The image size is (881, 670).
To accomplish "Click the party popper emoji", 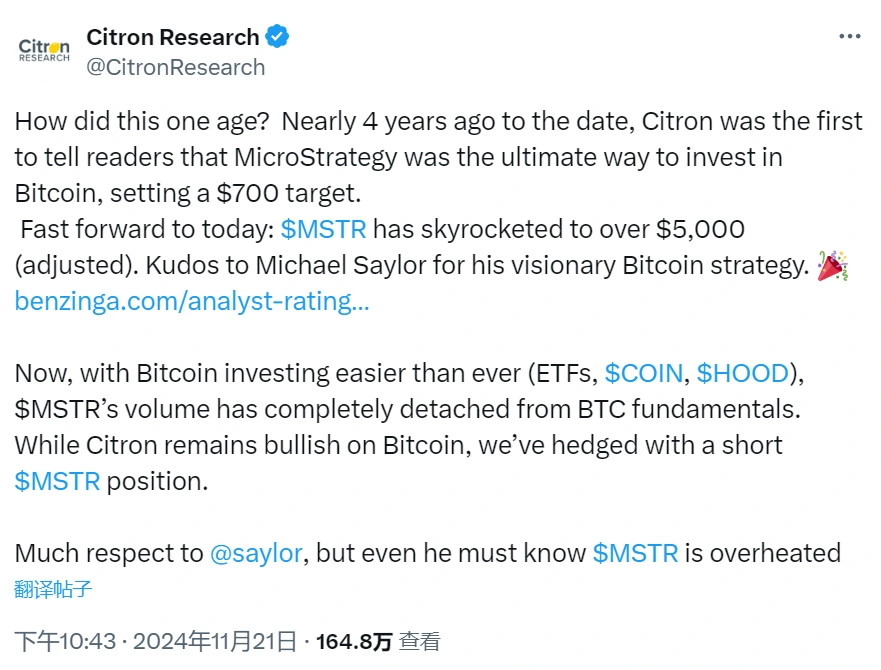I will tap(833, 265).
